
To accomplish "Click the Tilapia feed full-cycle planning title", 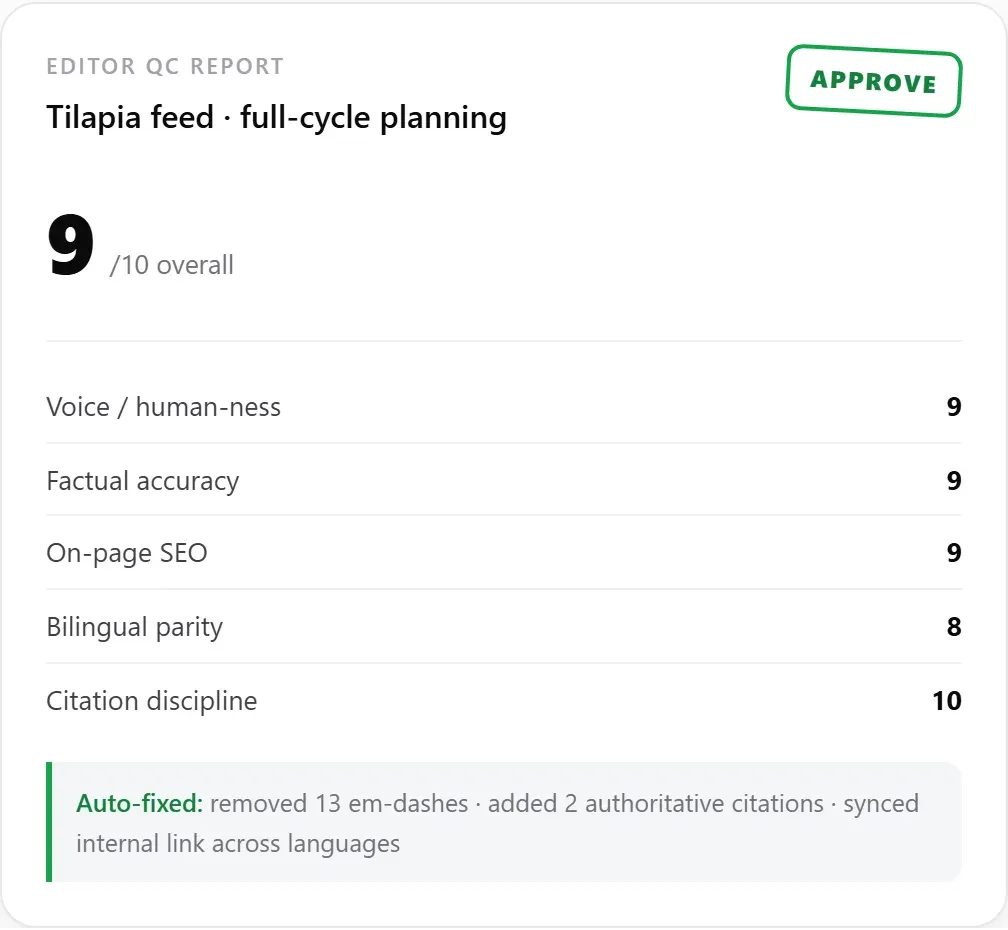I will 276,118.
